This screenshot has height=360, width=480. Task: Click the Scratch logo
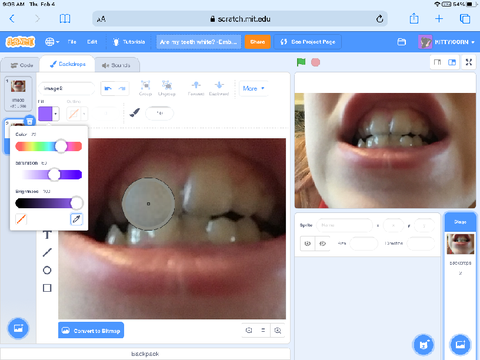point(20,42)
